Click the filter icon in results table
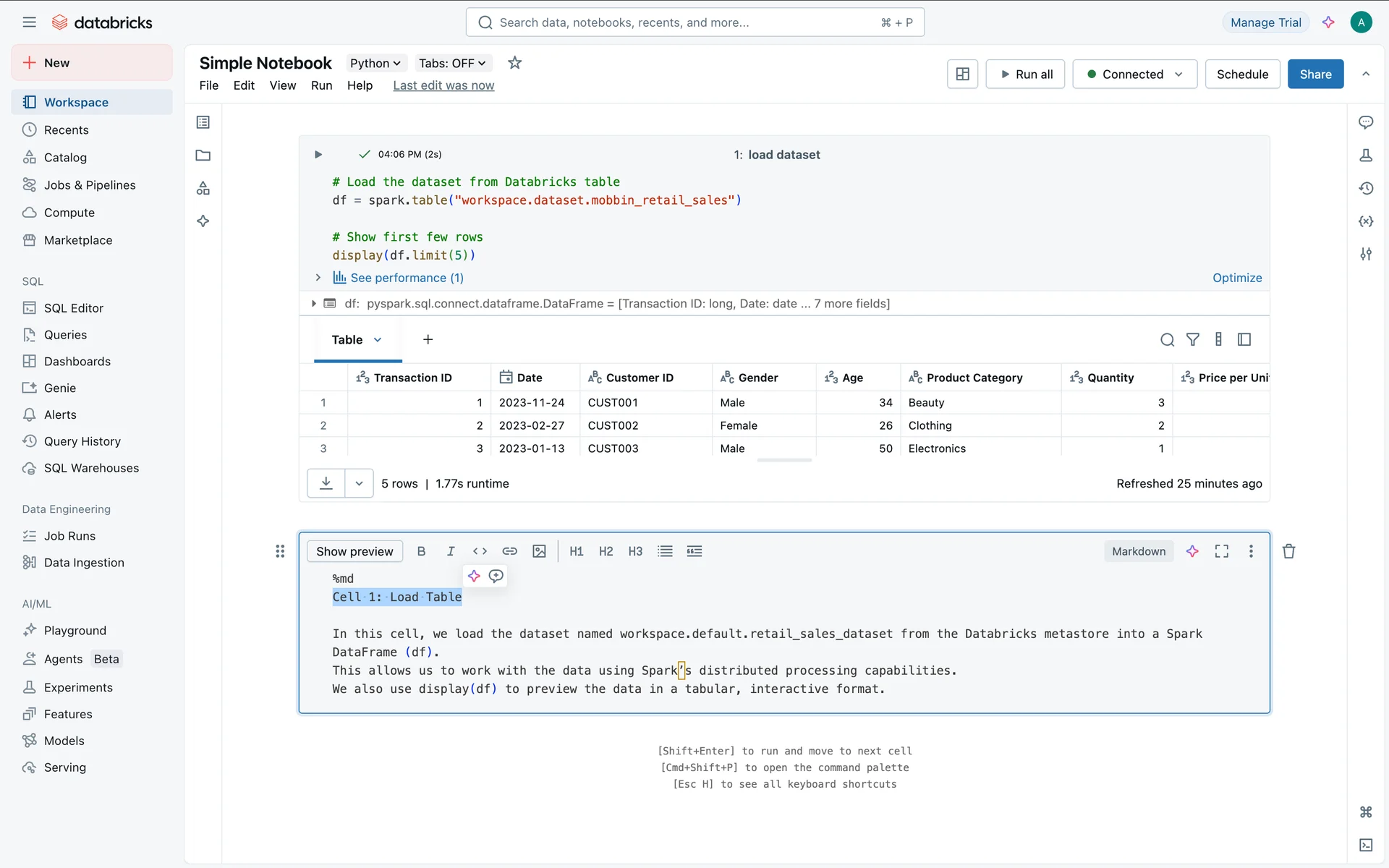1389x868 pixels. tap(1192, 339)
